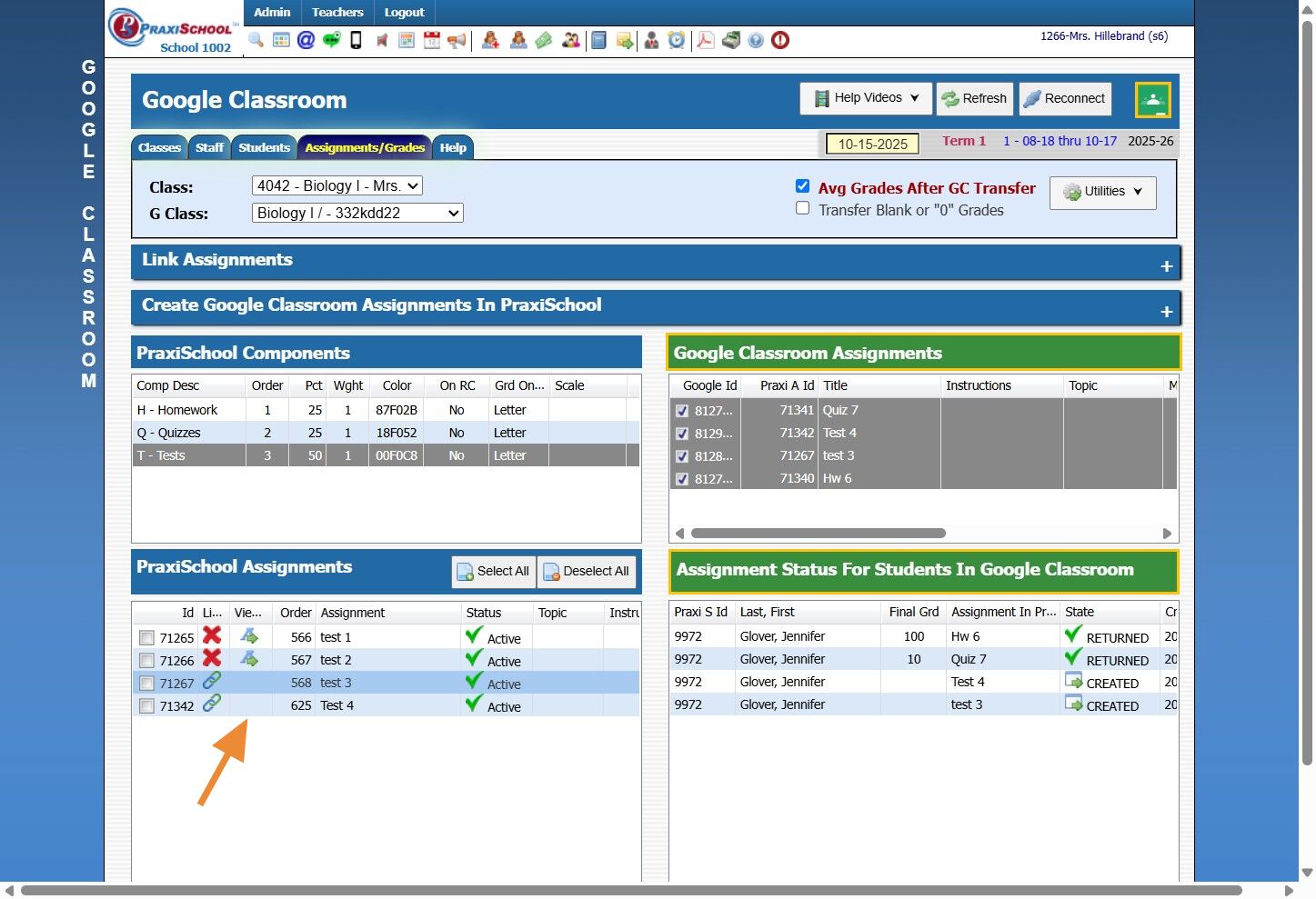Switch to the Students tab

[264, 147]
